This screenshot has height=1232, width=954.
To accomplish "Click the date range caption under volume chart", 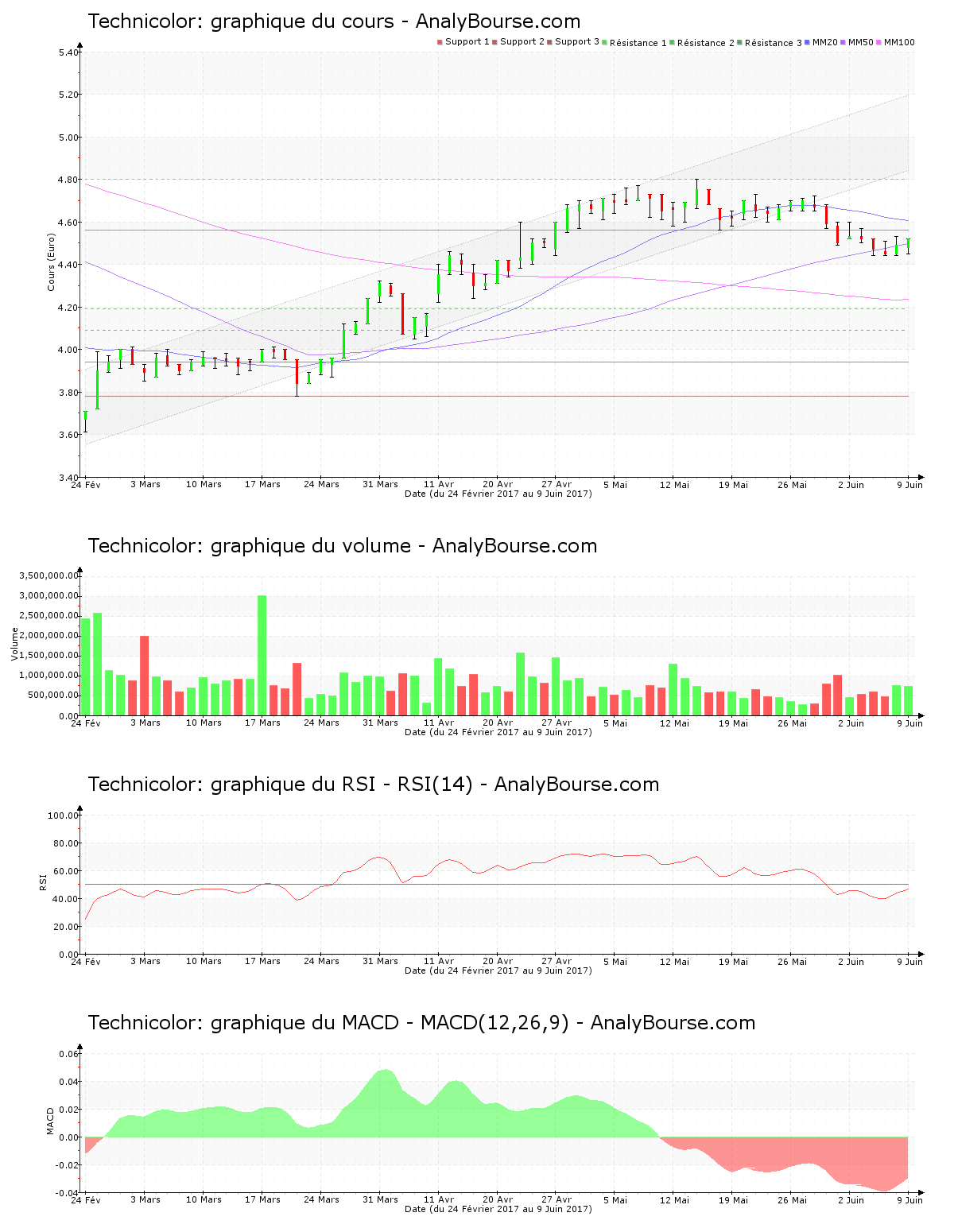I will pos(498,732).
